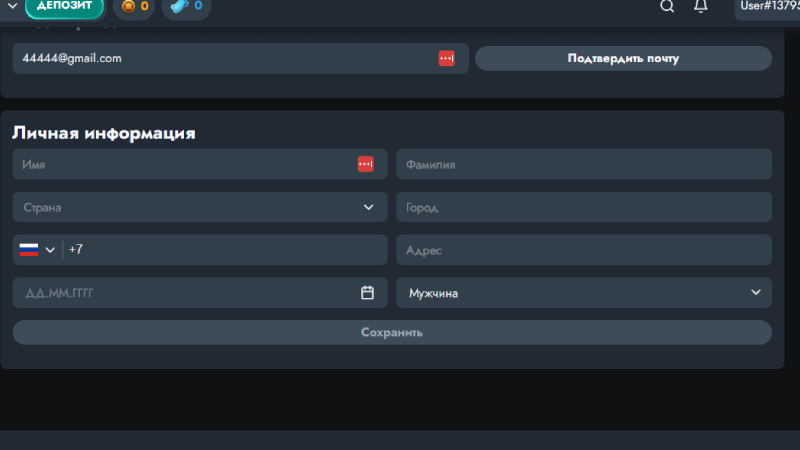Click the red password manager icon in Имя field
The image size is (800, 450).
365,164
